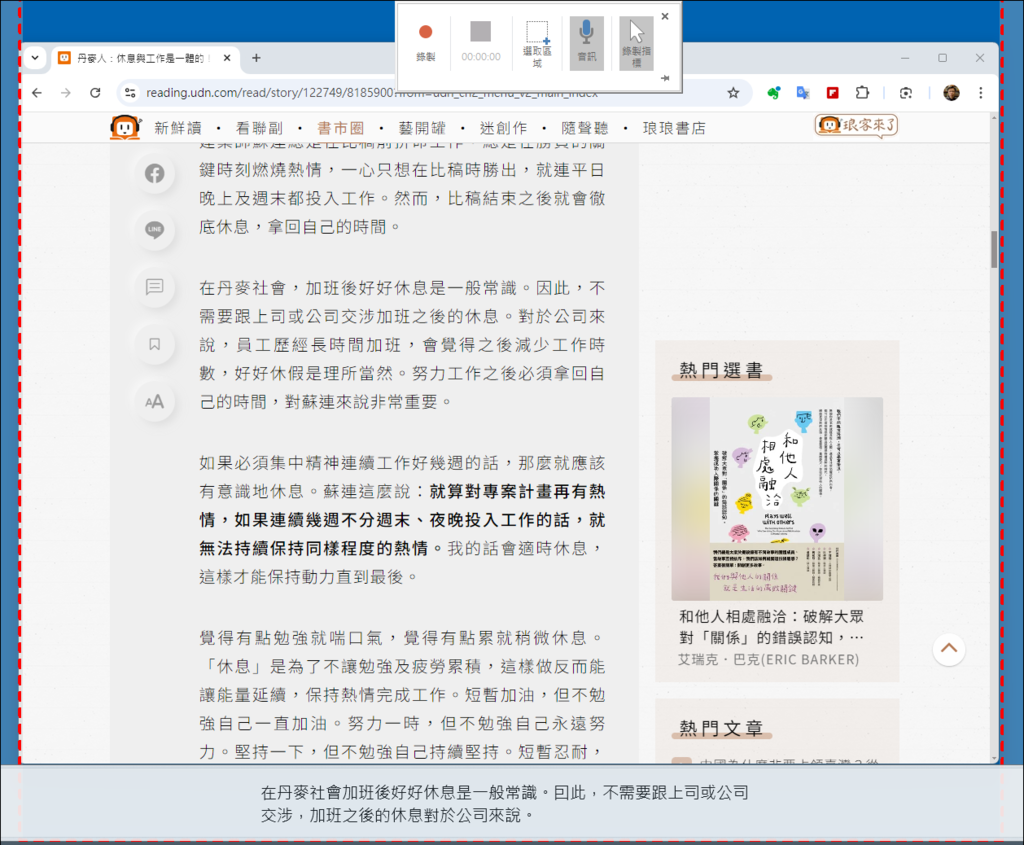This screenshot has width=1024, height=845.
Task: Open the 琅琅書店 navigation item
Action: 674,128
